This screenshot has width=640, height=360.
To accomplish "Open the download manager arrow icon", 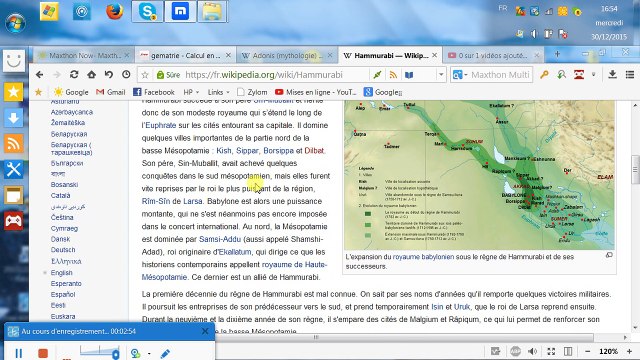I will click(612, 75).
